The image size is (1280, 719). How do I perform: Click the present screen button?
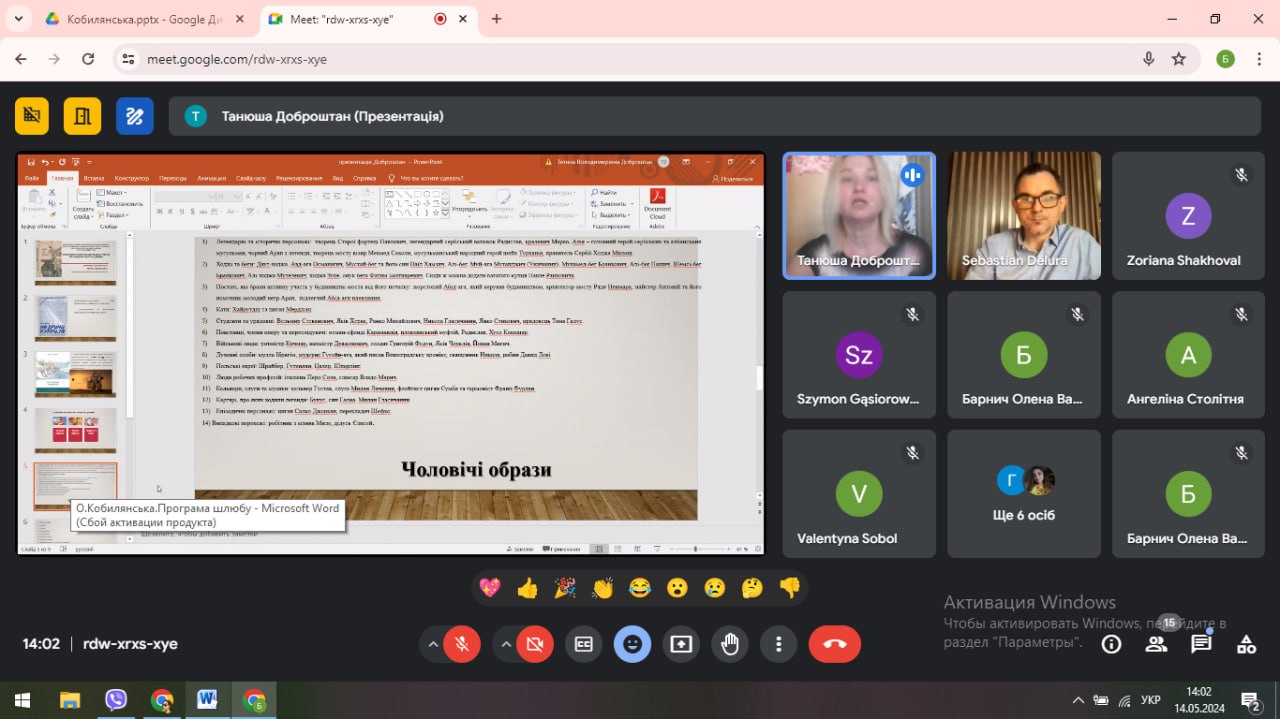[x=681, y=644]
